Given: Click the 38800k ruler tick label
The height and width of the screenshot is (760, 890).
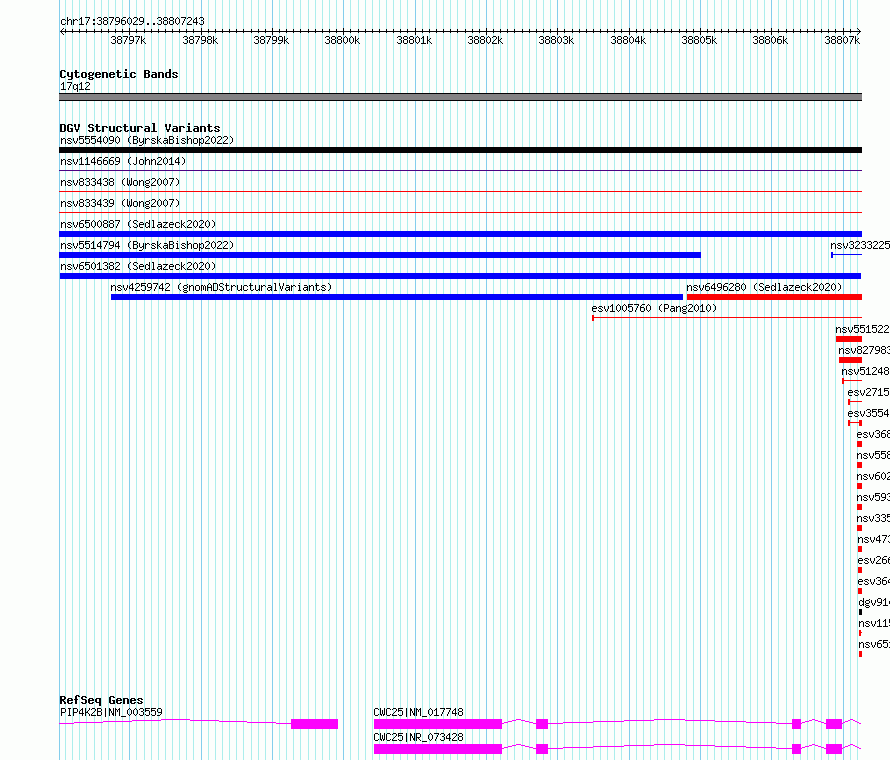Looking at the screenshot, I should point(342,40).
